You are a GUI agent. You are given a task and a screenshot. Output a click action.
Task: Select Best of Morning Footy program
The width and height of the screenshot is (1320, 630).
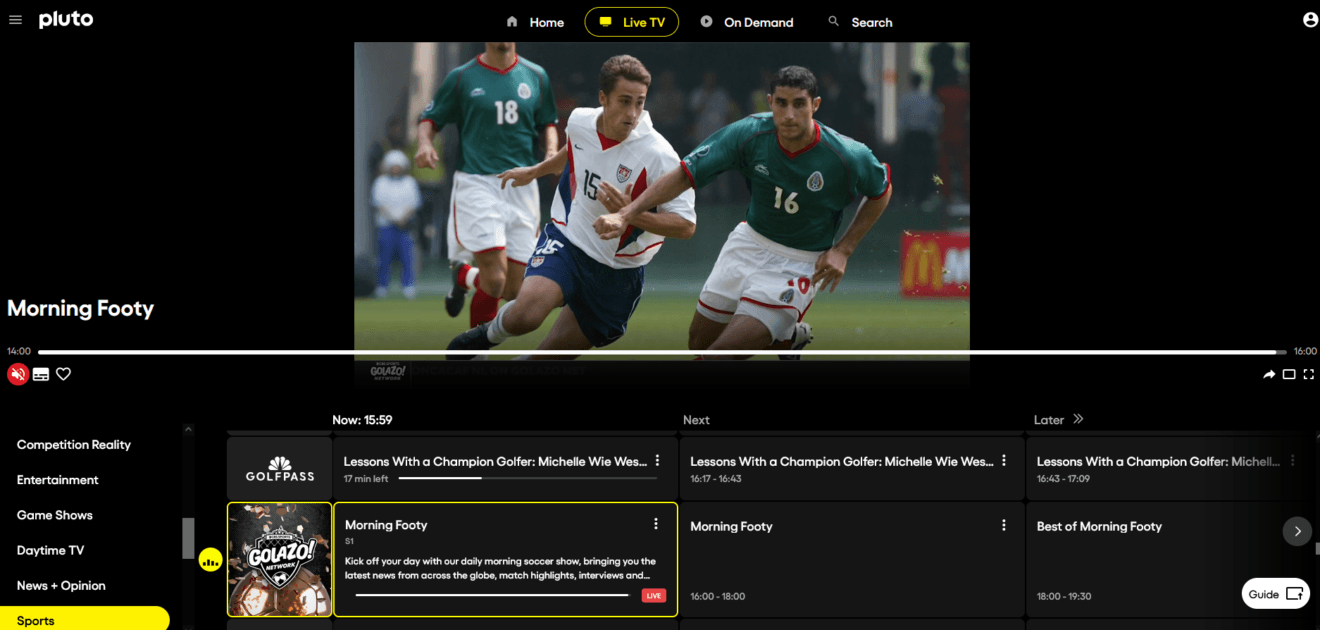point(1099,526)
